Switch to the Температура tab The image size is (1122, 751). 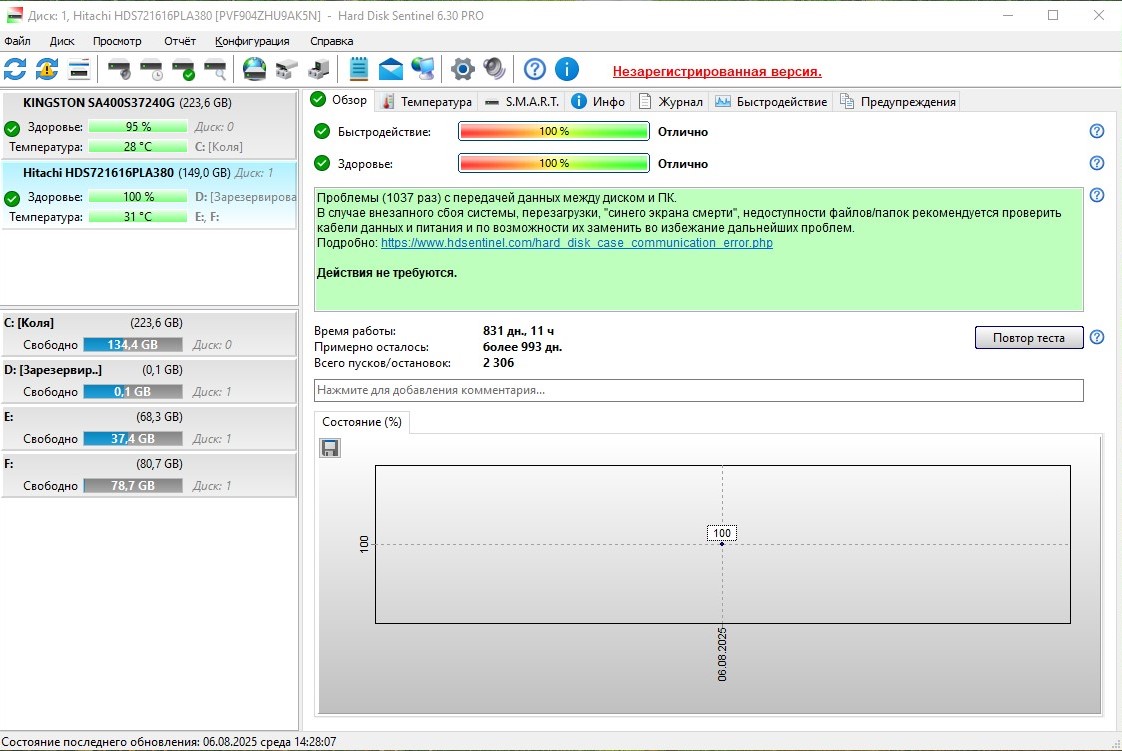coord(426,102)
